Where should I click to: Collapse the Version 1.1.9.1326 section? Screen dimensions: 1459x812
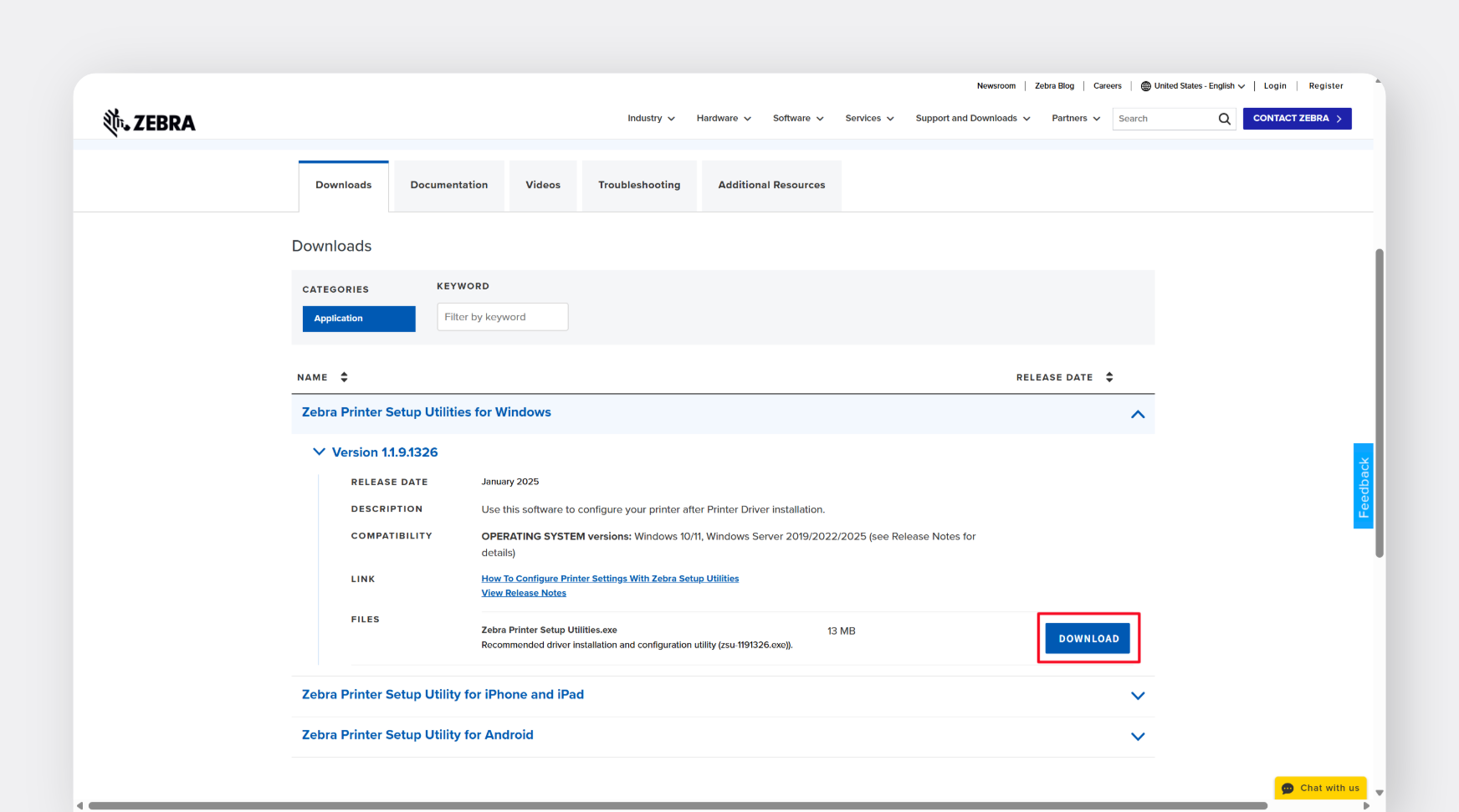tap(319, 452)
